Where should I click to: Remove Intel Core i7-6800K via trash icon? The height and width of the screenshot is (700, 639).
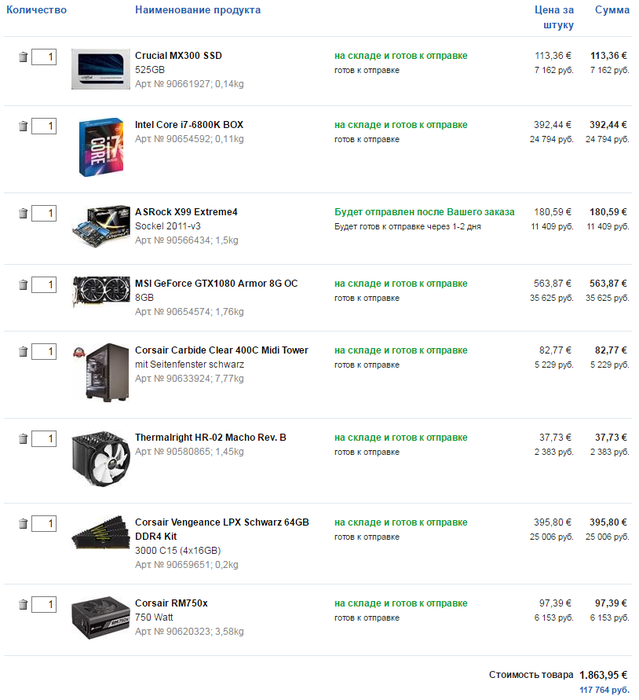tap(23, 126)
